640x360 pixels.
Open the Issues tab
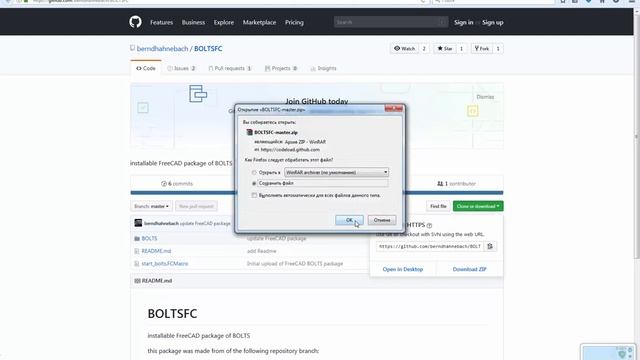182,68
